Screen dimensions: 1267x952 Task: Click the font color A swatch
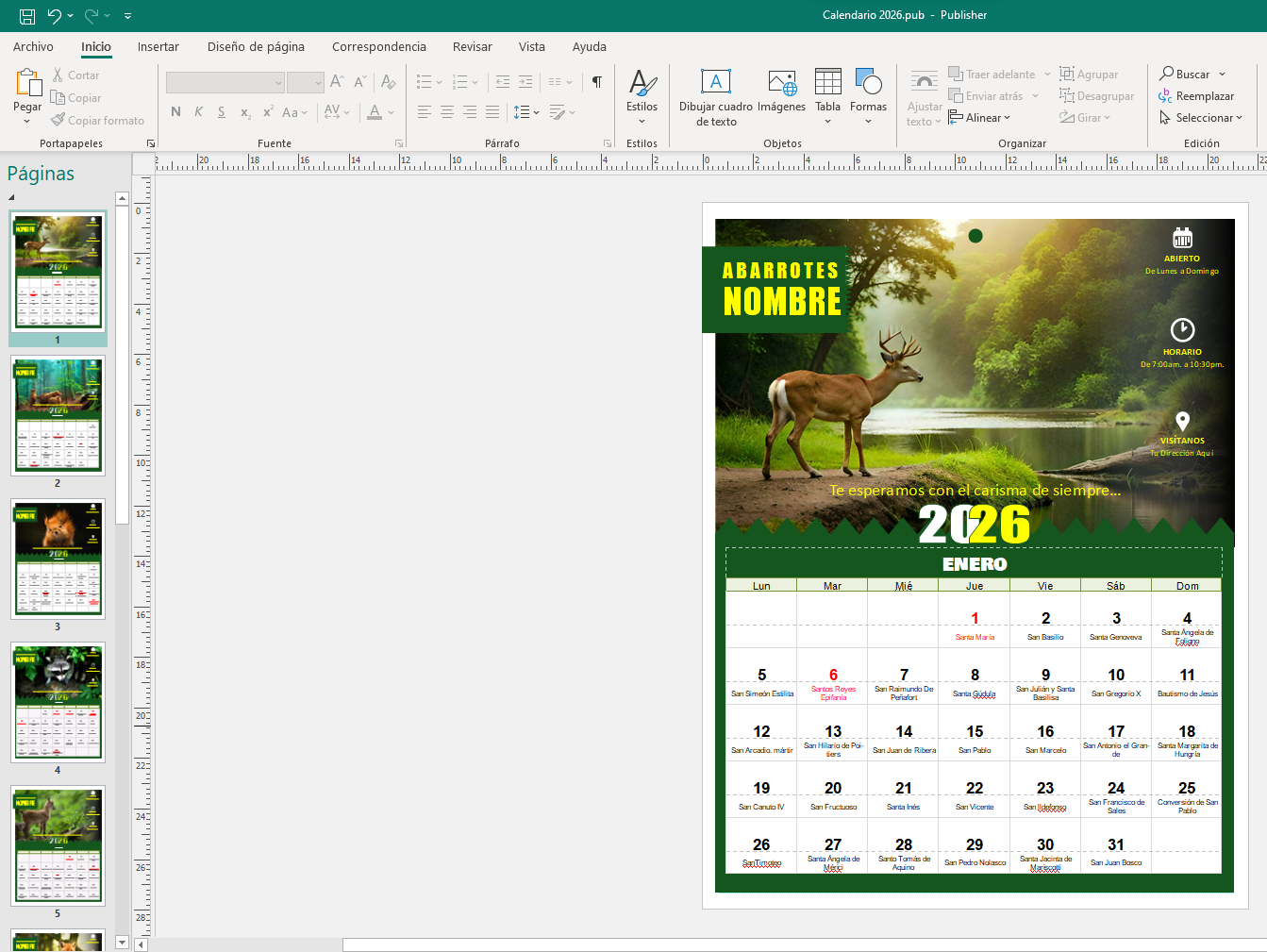375,112
